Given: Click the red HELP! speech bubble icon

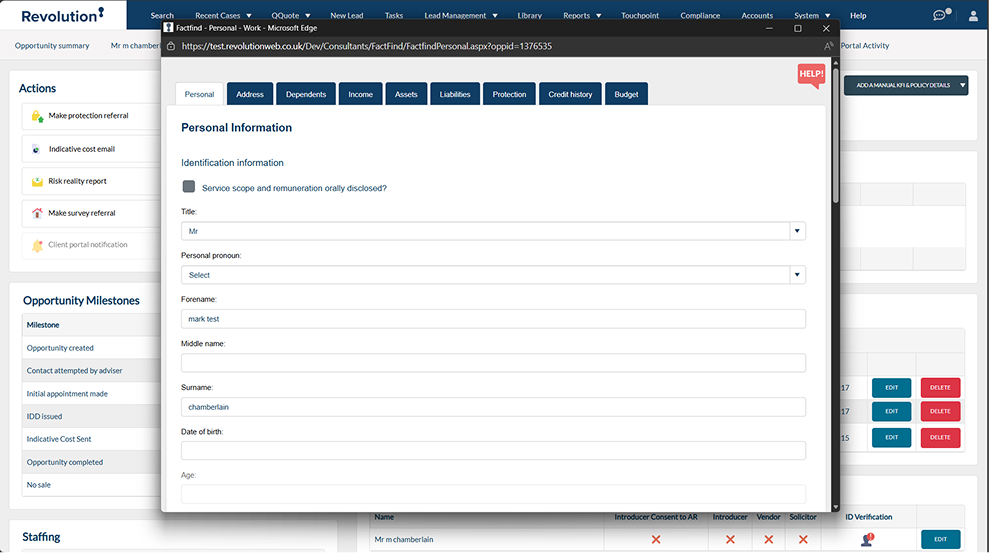Looking at the screenshot, I should pos(811,76).
